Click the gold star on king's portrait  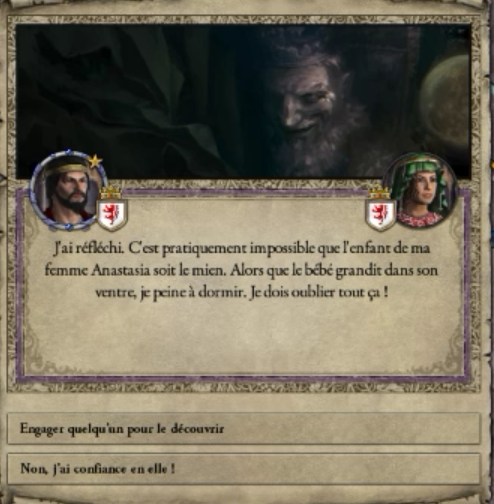pyautogui.click(x=95, y=161)
